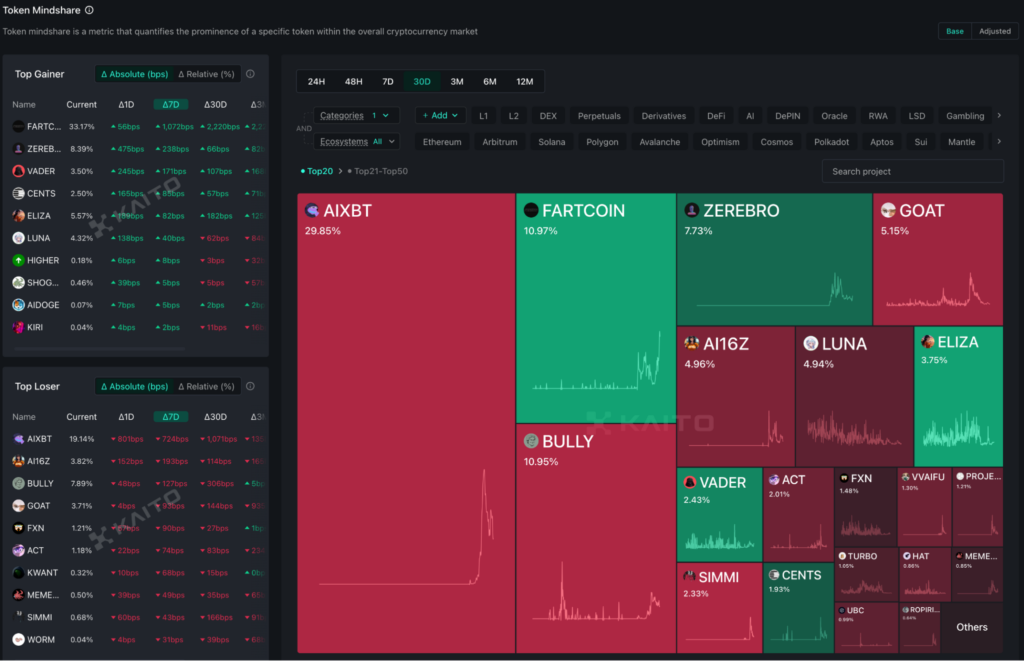
Task: Click the HAT token icon in treemap
Action: (906, 556)
